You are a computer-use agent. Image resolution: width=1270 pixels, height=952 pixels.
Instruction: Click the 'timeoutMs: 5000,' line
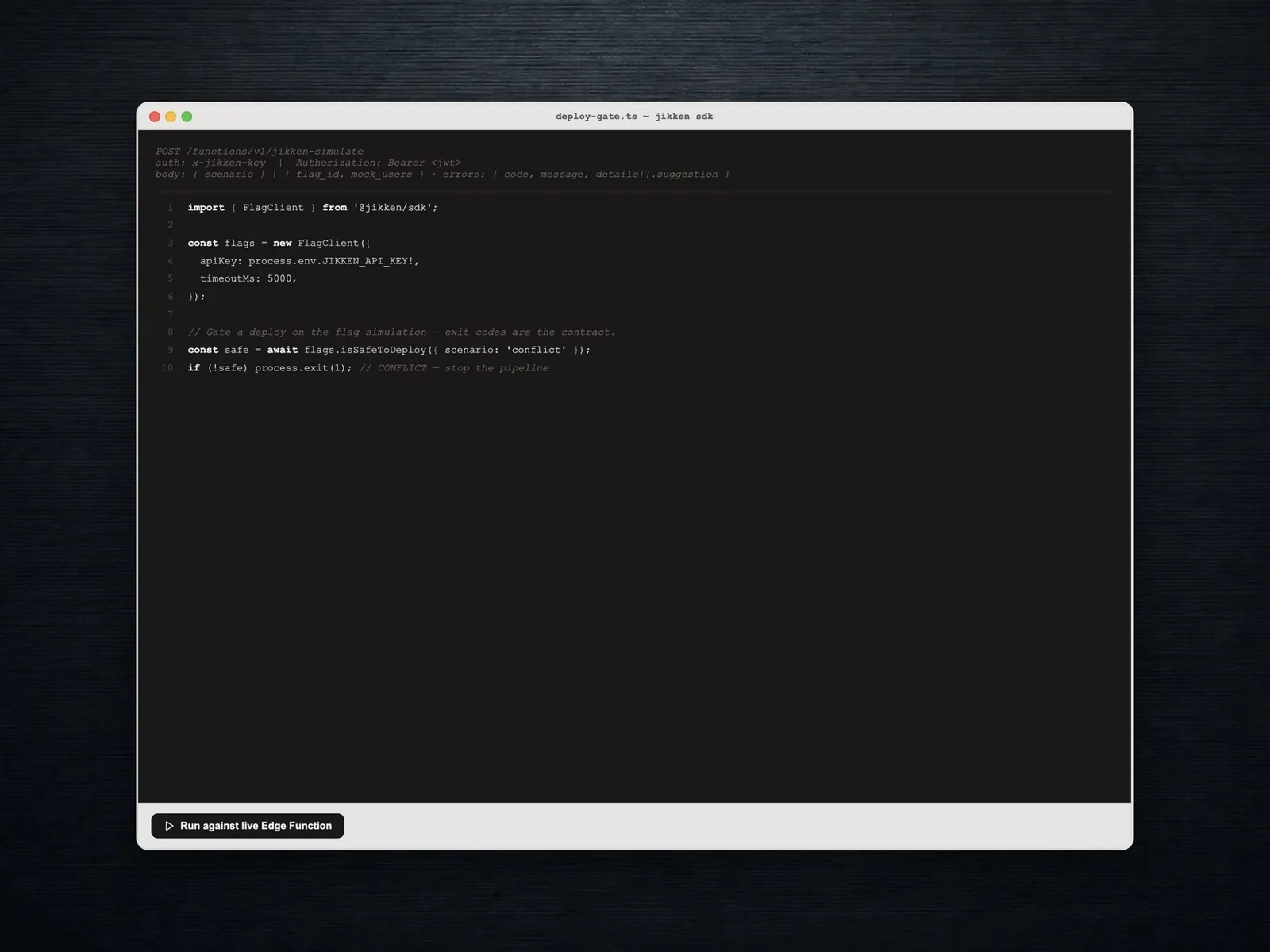(248, 278)
